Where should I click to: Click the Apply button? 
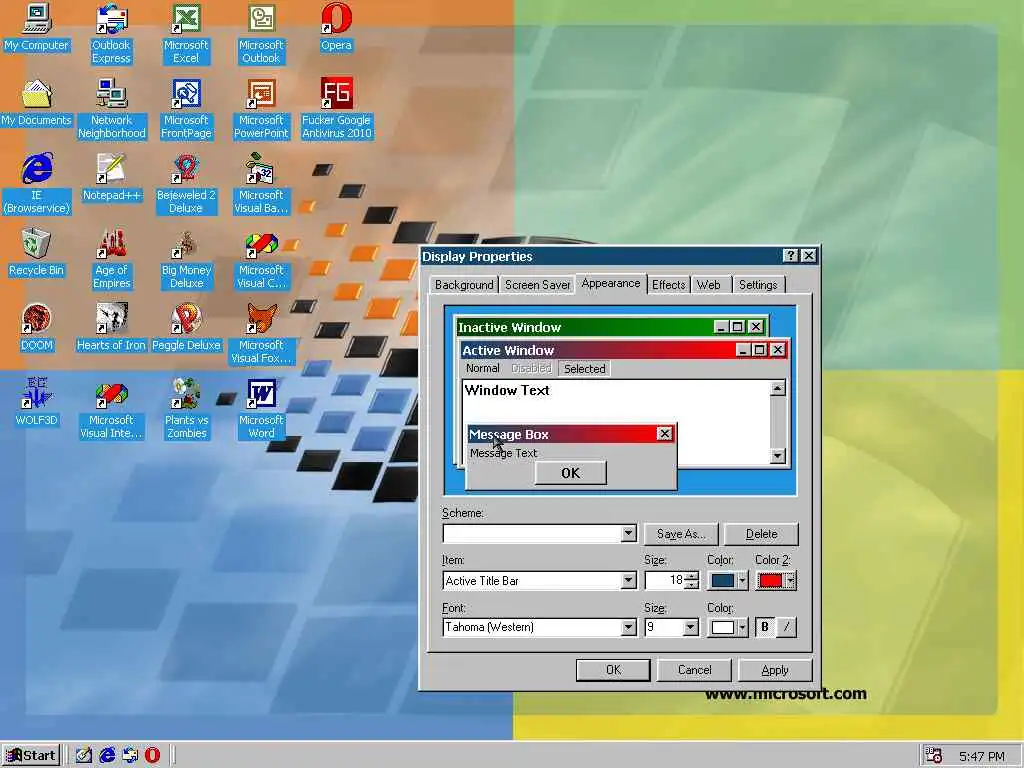click(775, 670)
